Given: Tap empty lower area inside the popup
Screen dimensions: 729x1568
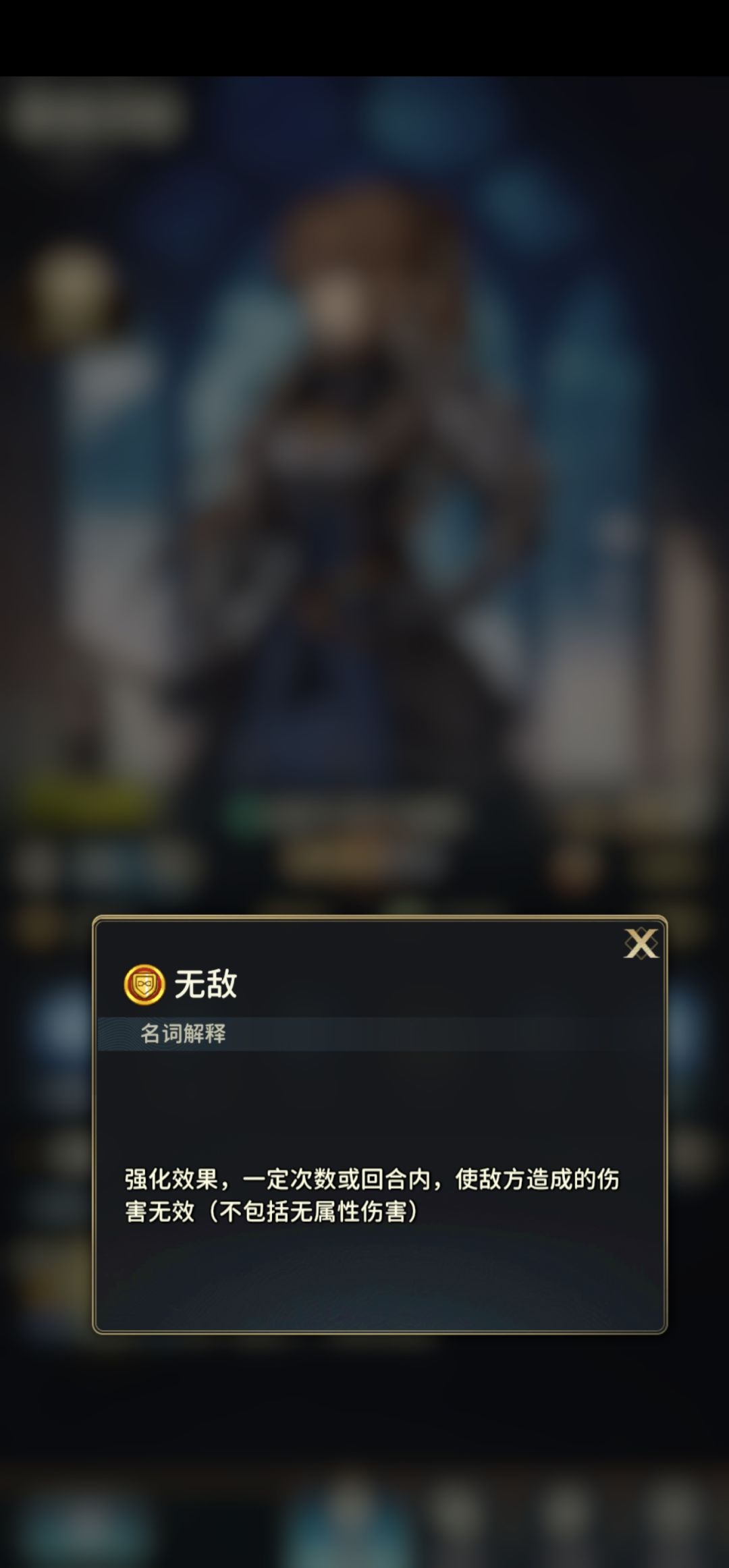Looking at the screenshot, I should pyautogui.click(x=379, y=1282).
